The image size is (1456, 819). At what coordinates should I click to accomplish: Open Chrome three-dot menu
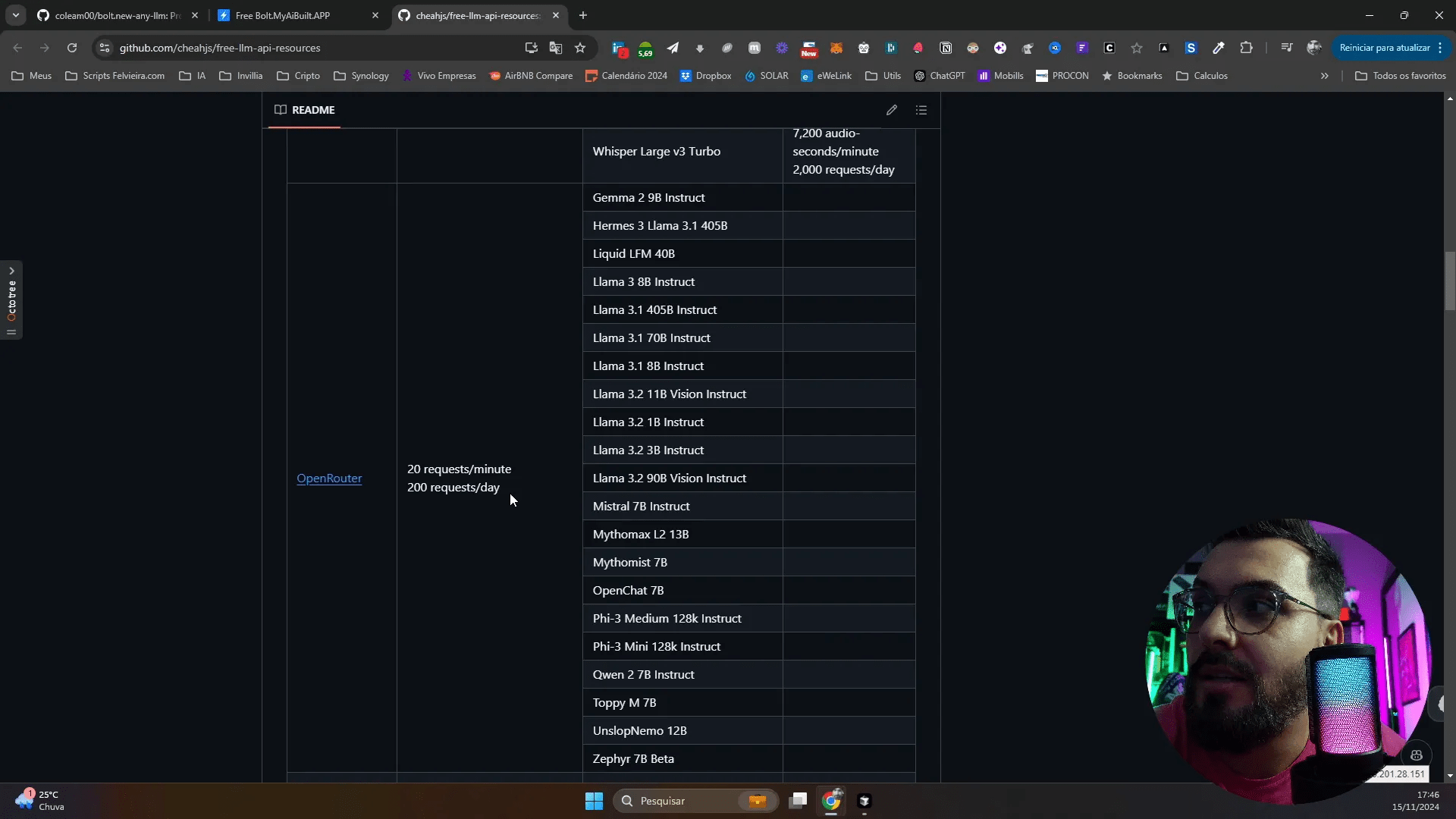coord(1439,48)
